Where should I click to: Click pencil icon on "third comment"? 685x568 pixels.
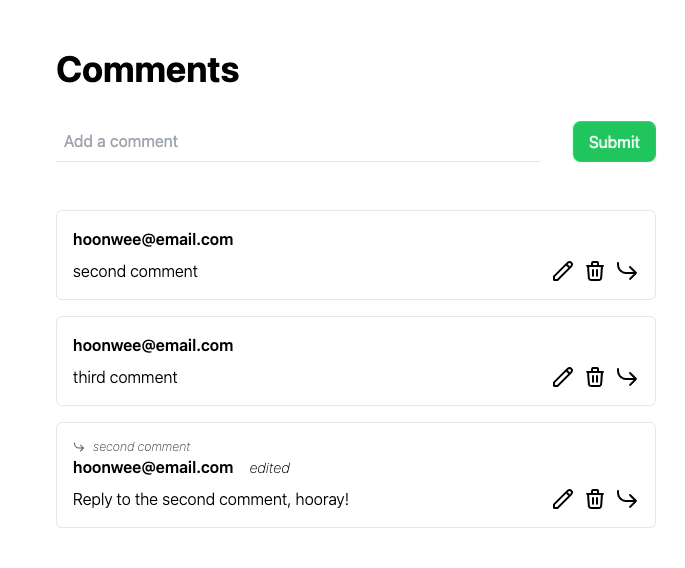pos(563,377)
